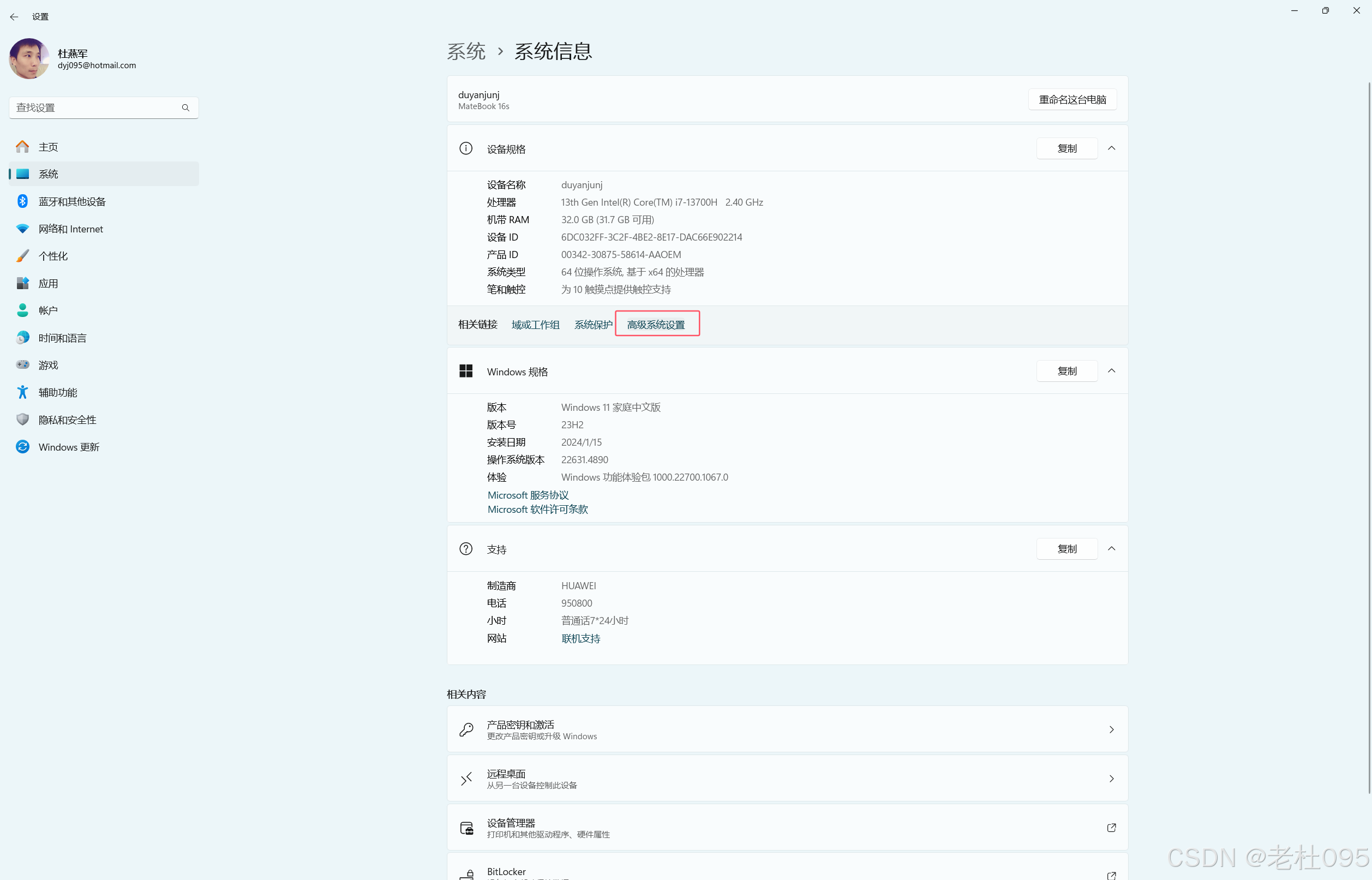
Task: Click the 查找设置 search field
Action: (94, 107)
